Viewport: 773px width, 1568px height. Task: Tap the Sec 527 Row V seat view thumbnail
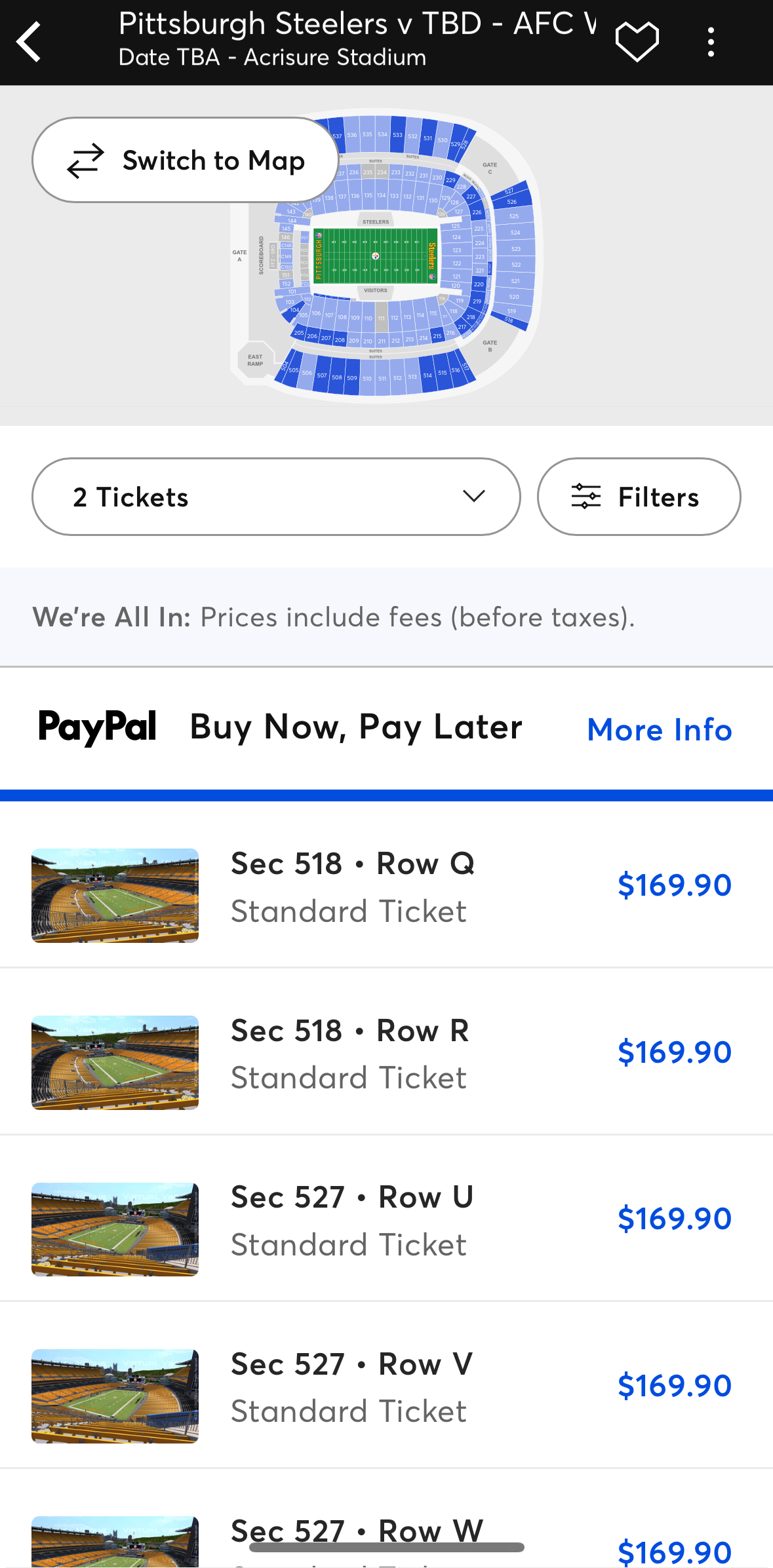[x=115, y=1396]
